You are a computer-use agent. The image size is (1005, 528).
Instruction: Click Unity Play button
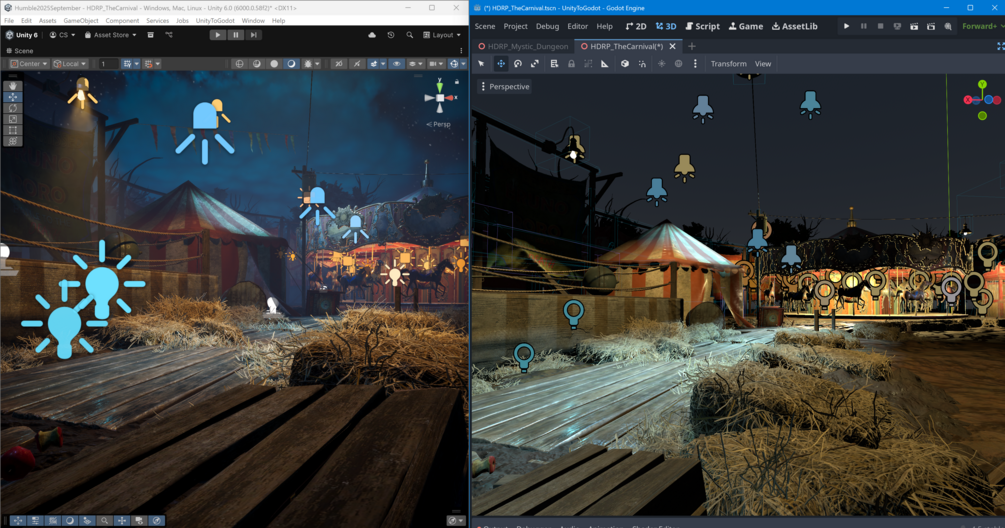[x=218, y=35]
